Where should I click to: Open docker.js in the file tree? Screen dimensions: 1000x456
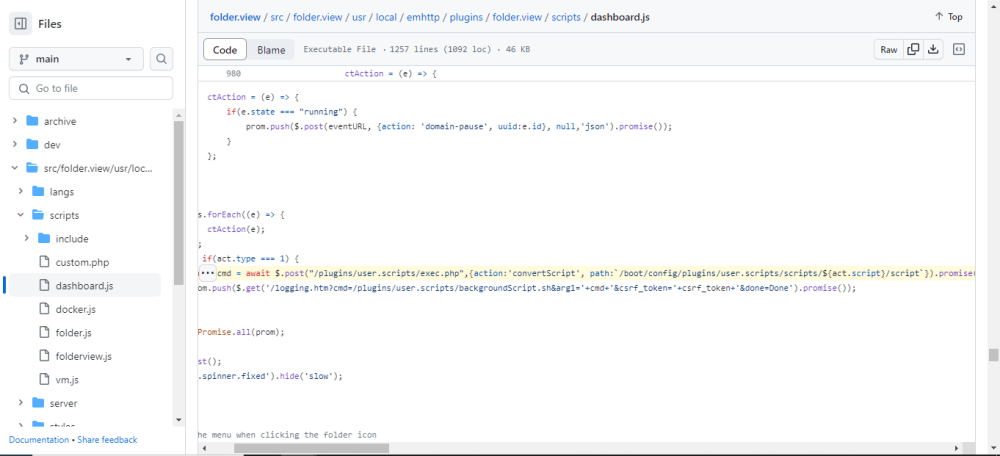(75, 309)
